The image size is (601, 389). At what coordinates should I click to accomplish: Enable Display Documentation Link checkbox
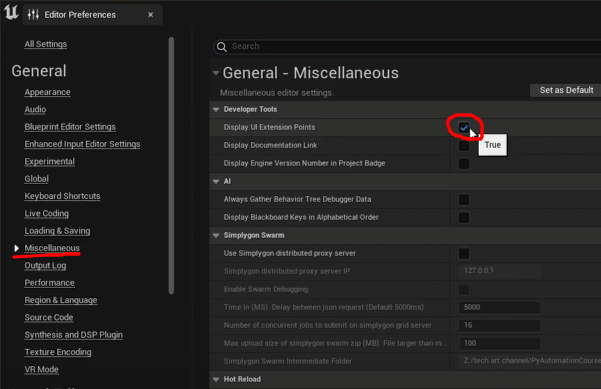(x=464, y=146)
